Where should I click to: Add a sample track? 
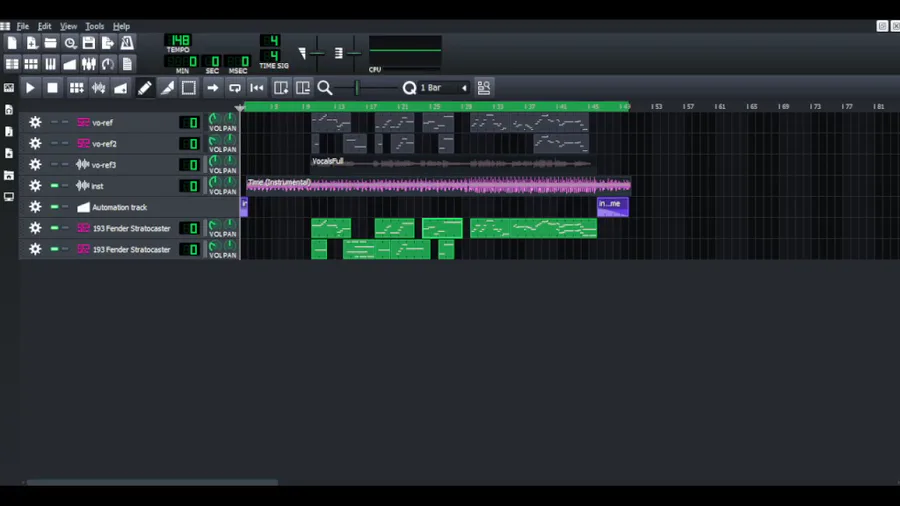99,88
